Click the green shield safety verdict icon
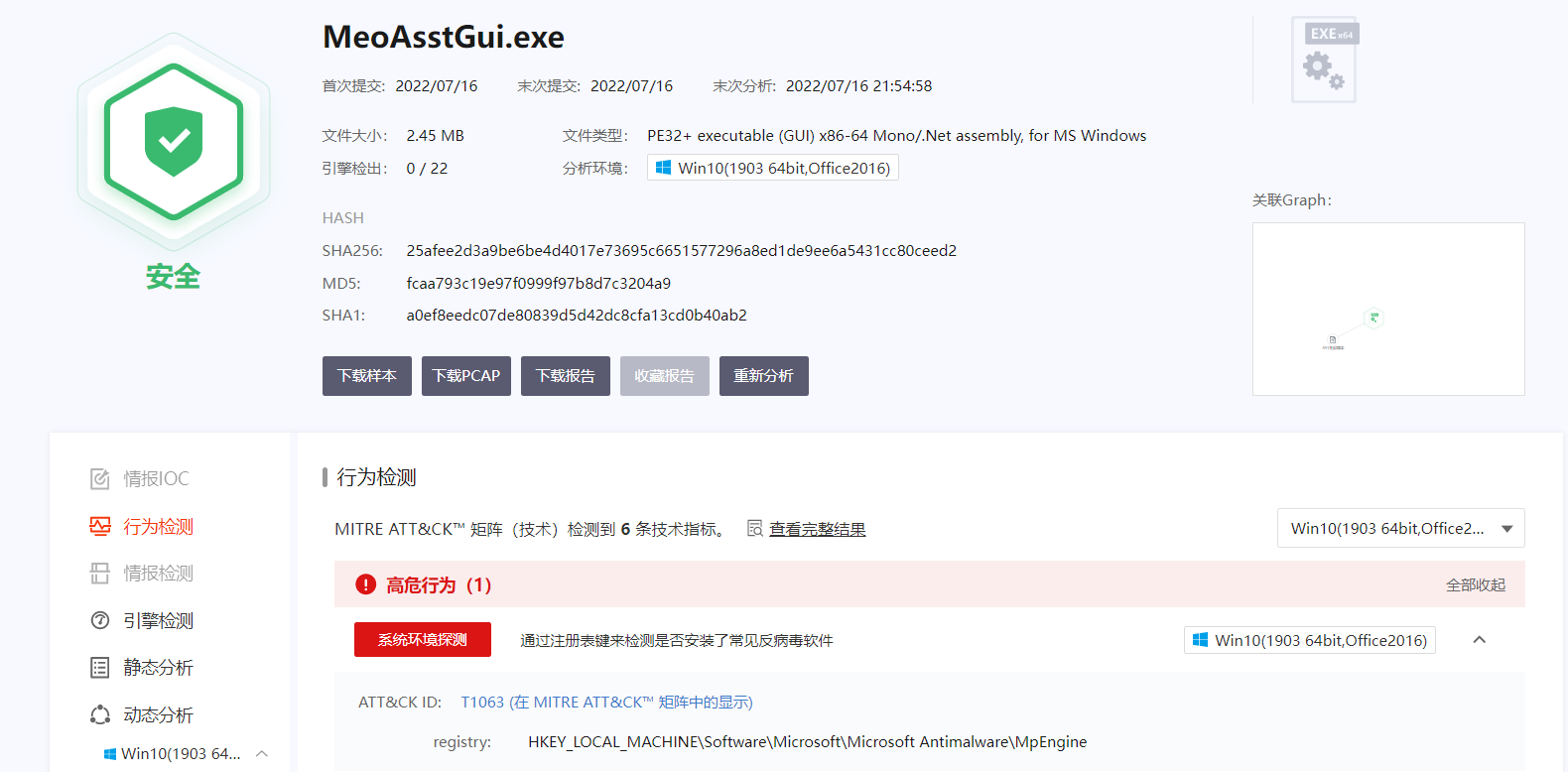The height and width of the screenshot is (772, 1568). (174, 141)
